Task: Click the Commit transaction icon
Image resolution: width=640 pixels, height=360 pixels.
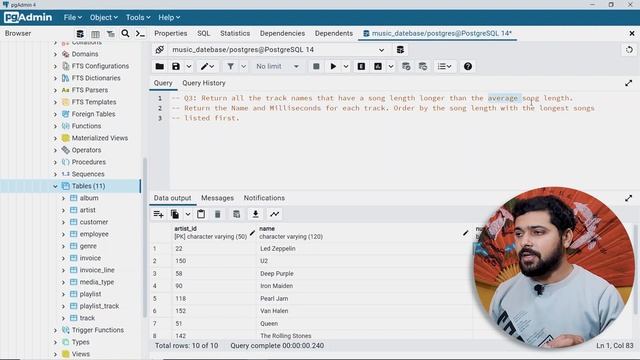Action: [406, 66]
